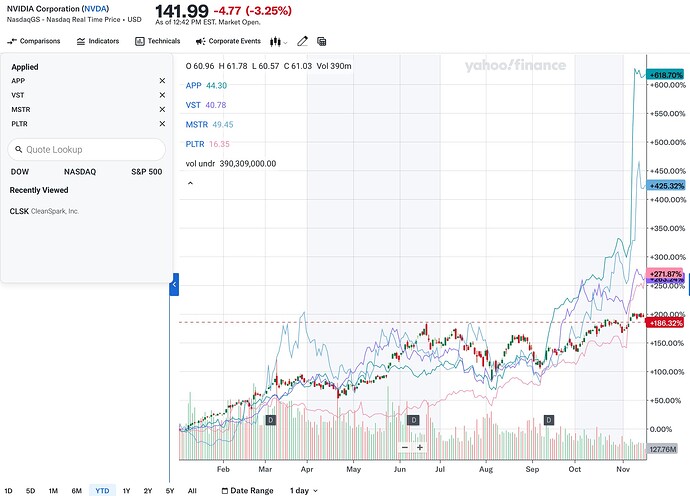This screenshot has height=496, width=690.
Task: Click the PLTR legend label
Action: pos(195,144)
